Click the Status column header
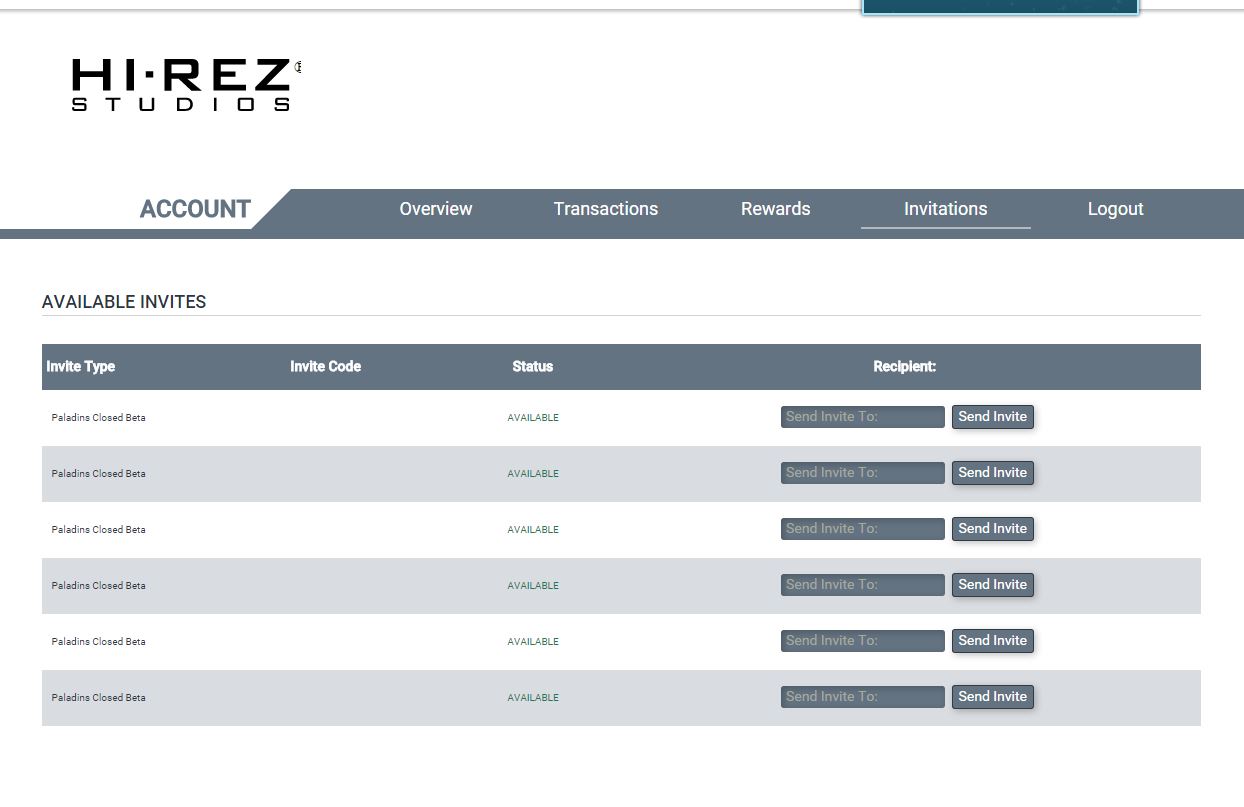 click(x=533, y=367)
